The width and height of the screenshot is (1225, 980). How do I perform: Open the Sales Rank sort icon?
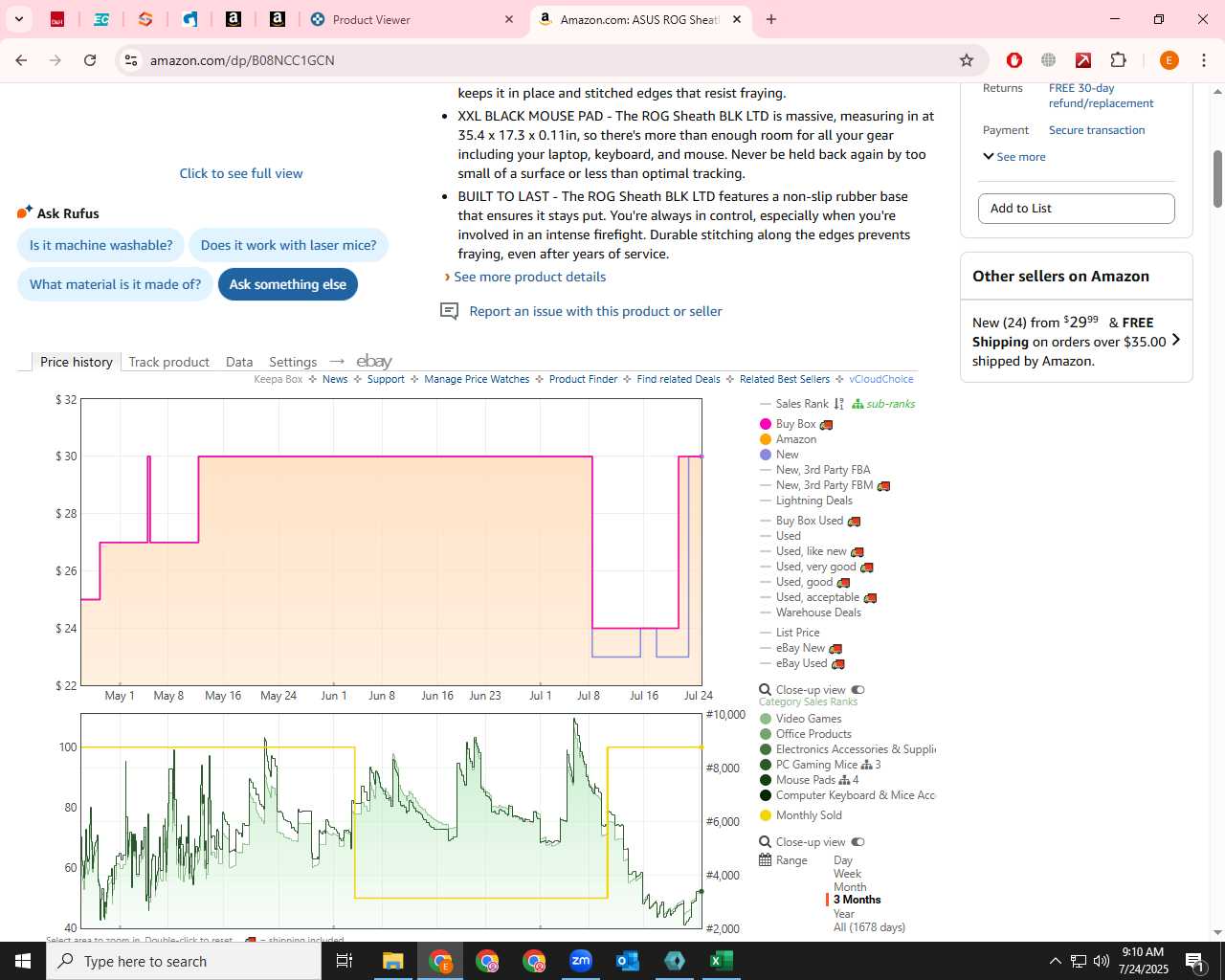point(839,404)
